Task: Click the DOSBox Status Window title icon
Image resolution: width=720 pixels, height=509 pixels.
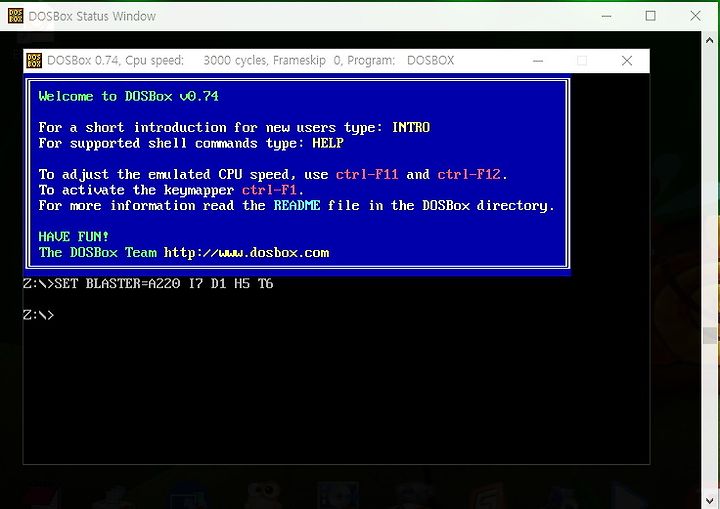Action: point(16,16)
